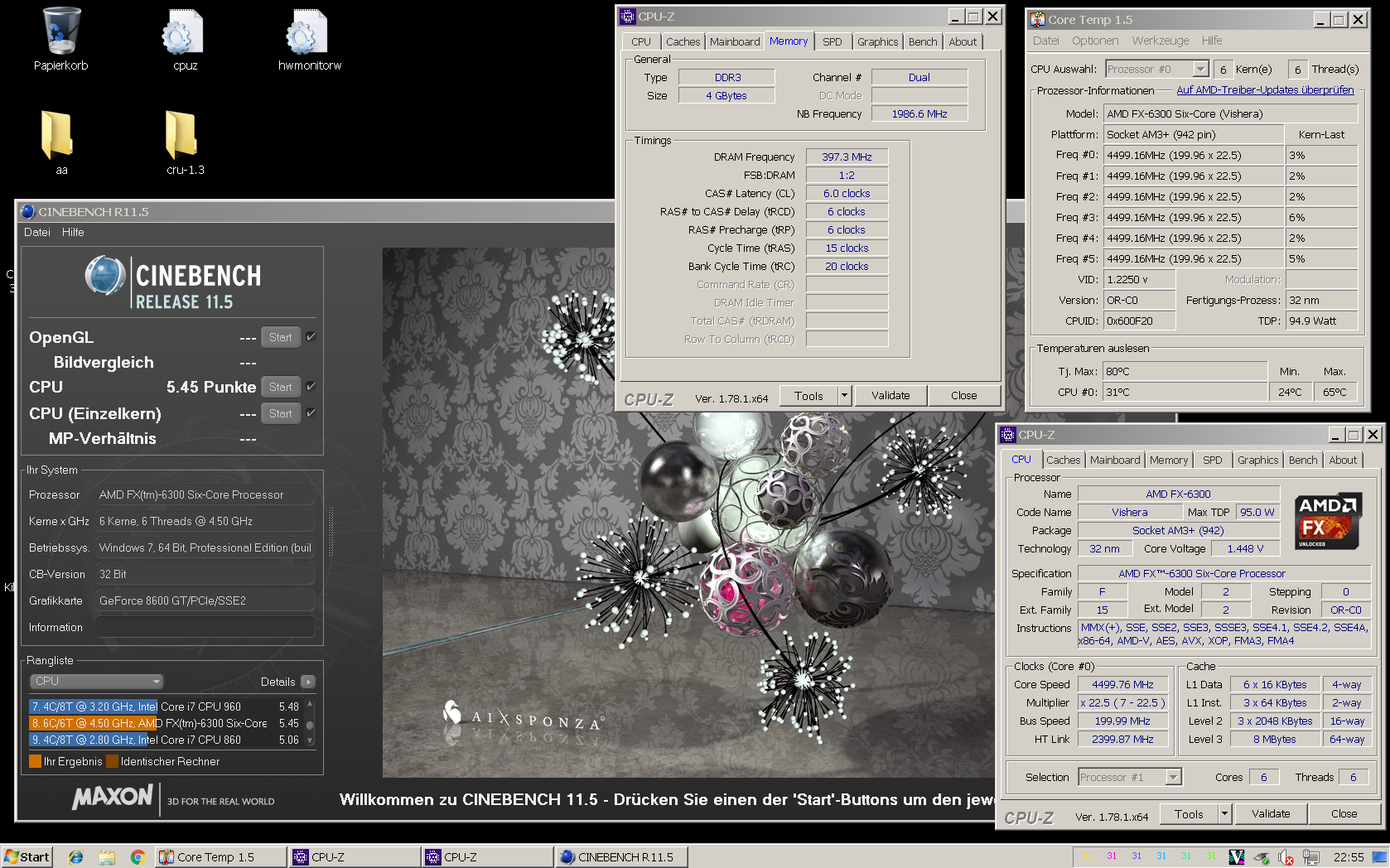
Task: Switch to Caches tab in lower CPU-Z window
Action: [1063, 460]
